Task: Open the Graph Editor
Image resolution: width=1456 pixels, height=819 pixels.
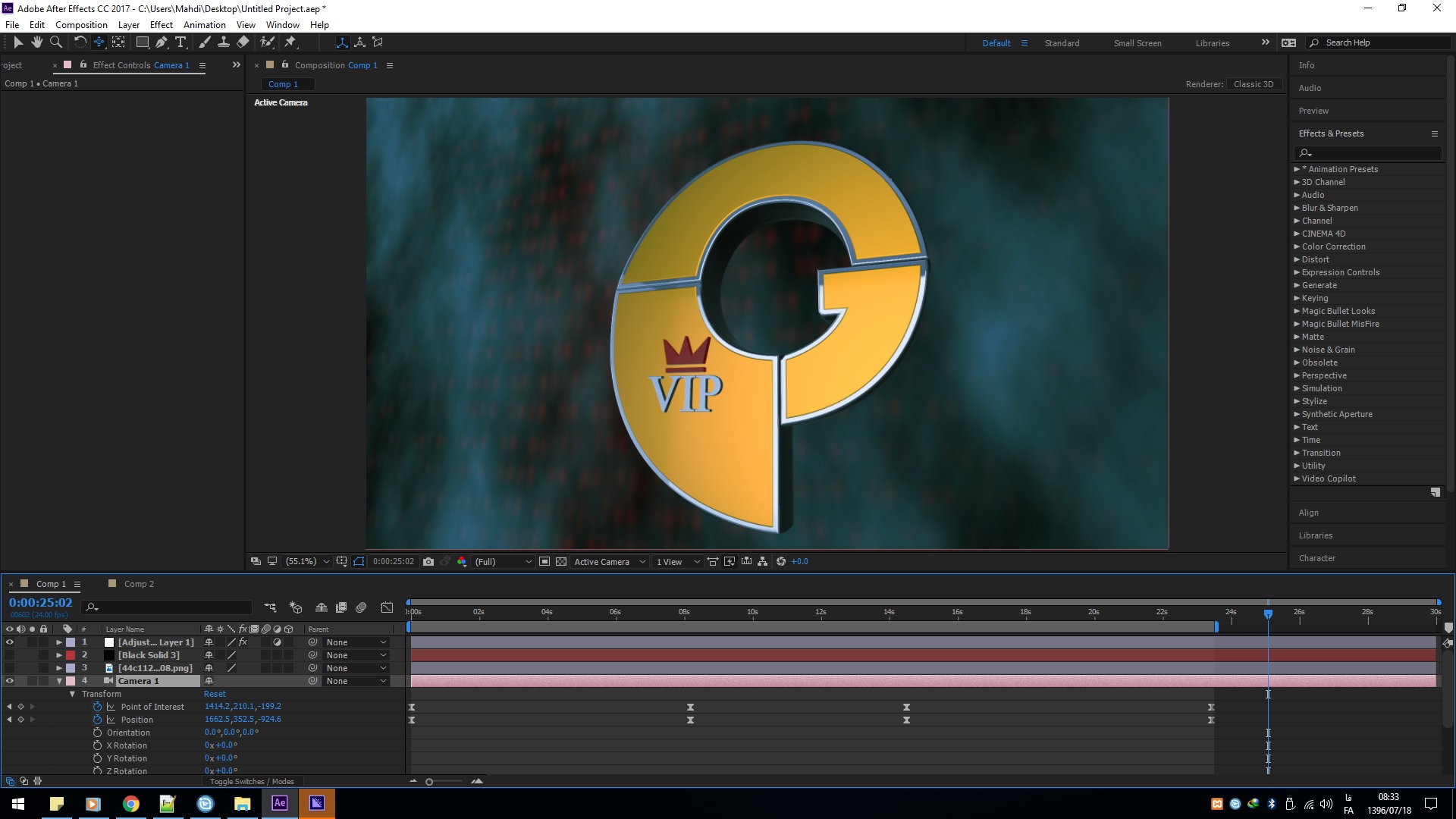Action: 387,607
